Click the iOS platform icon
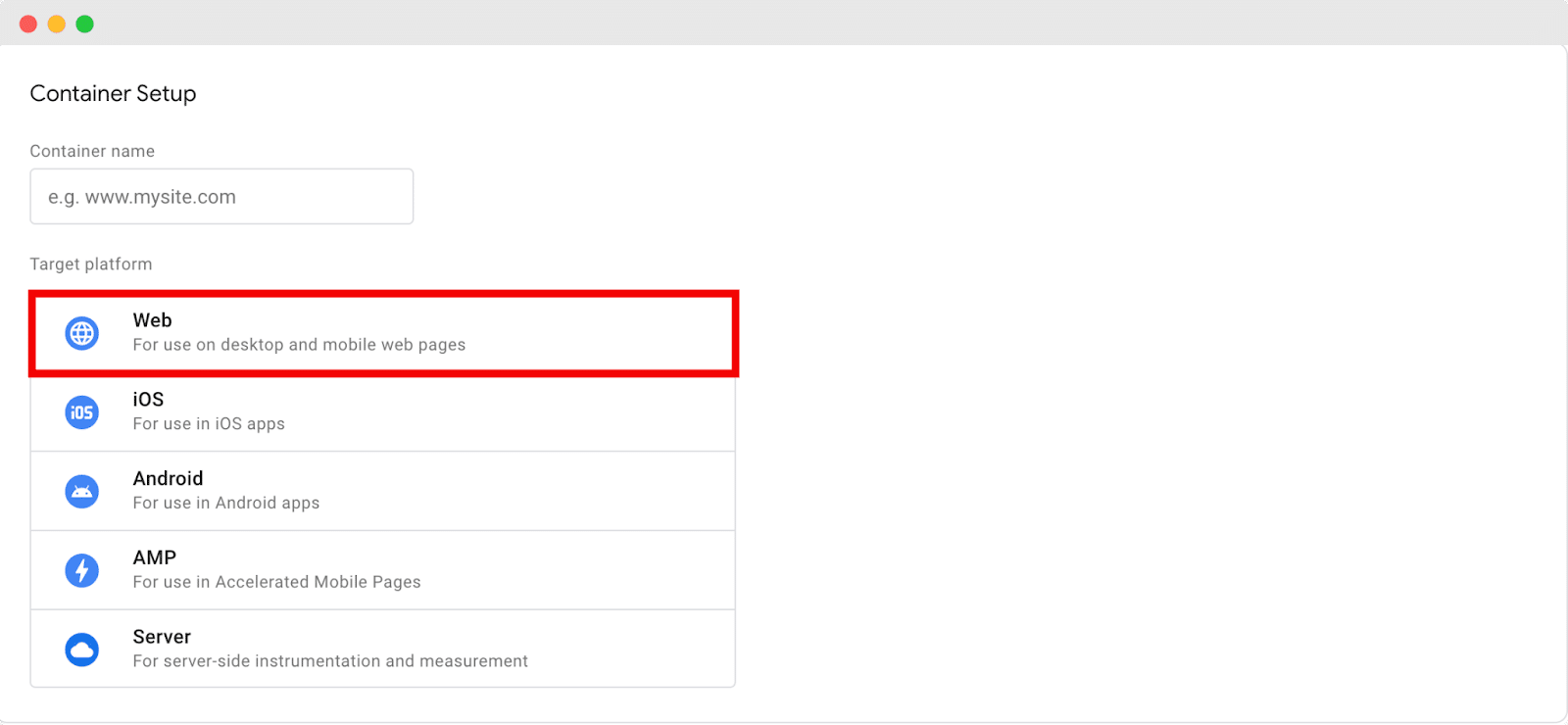This screenshot has width=1568, height=725. pyautogui.click(x=82, y=412)
